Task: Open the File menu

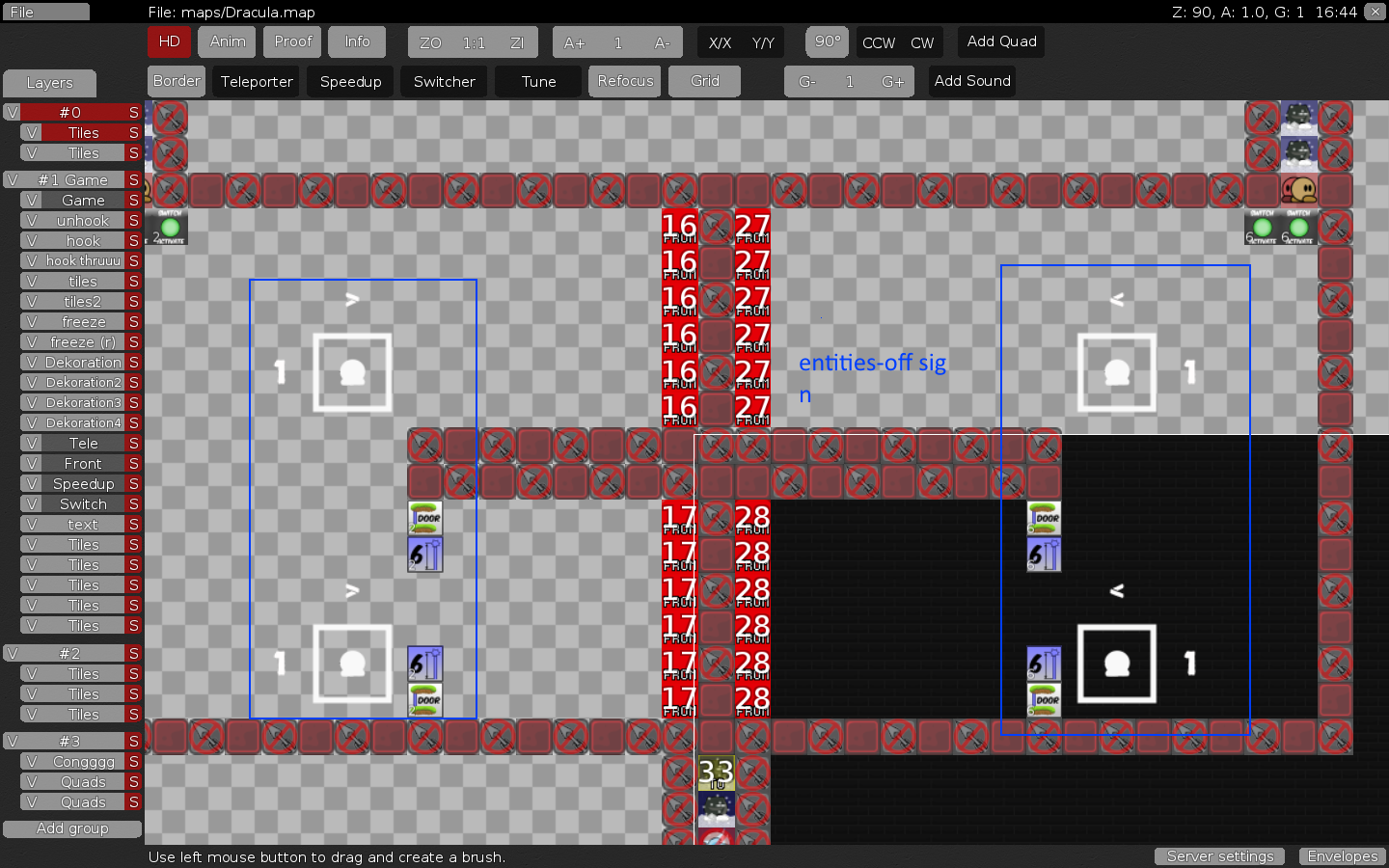Action: [x=44, y=12]
